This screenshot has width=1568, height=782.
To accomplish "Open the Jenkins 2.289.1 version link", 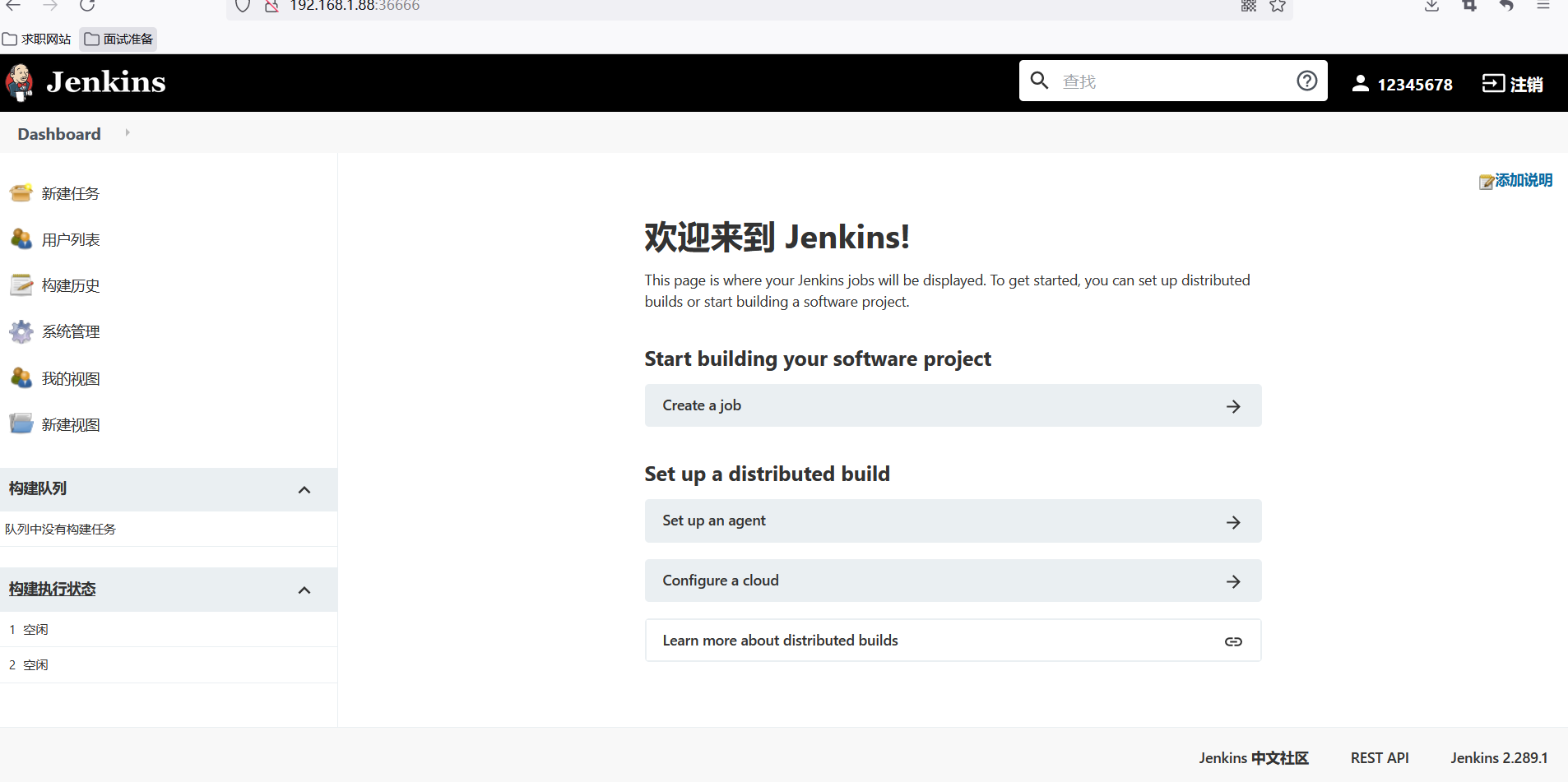I will [x=1499, y=758].
